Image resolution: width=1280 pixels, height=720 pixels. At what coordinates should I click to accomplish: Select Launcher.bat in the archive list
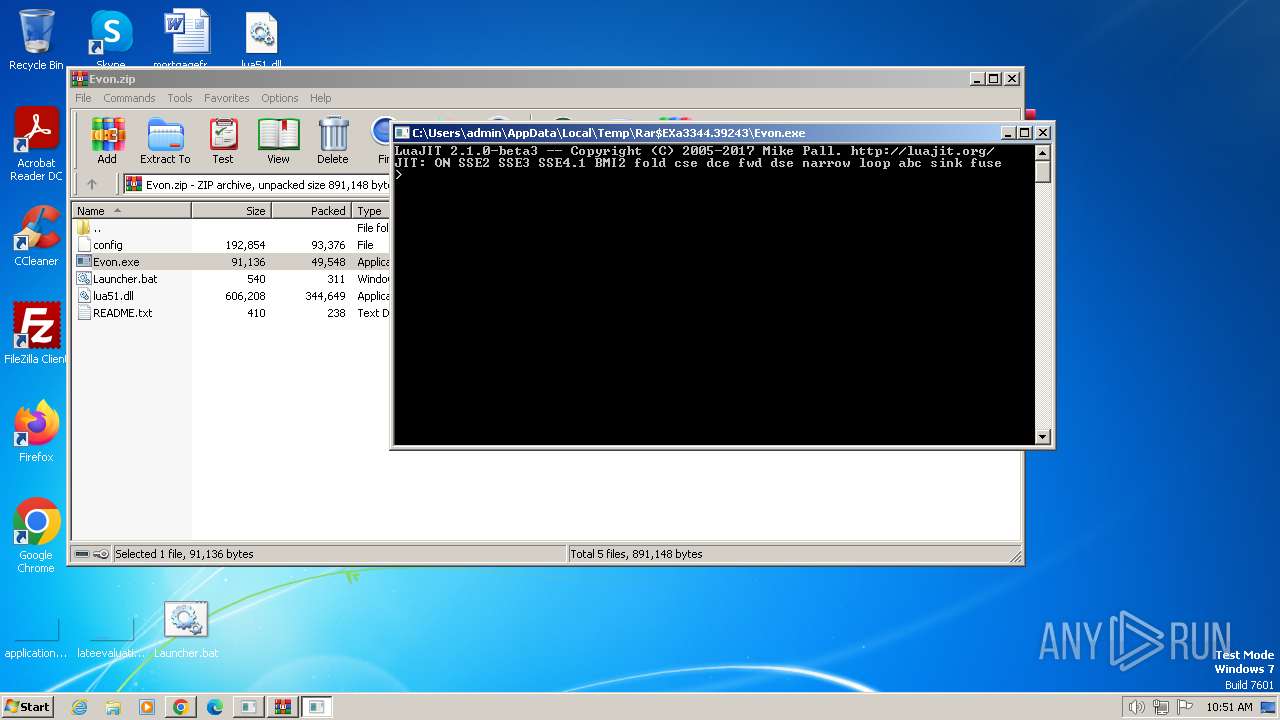231,279
